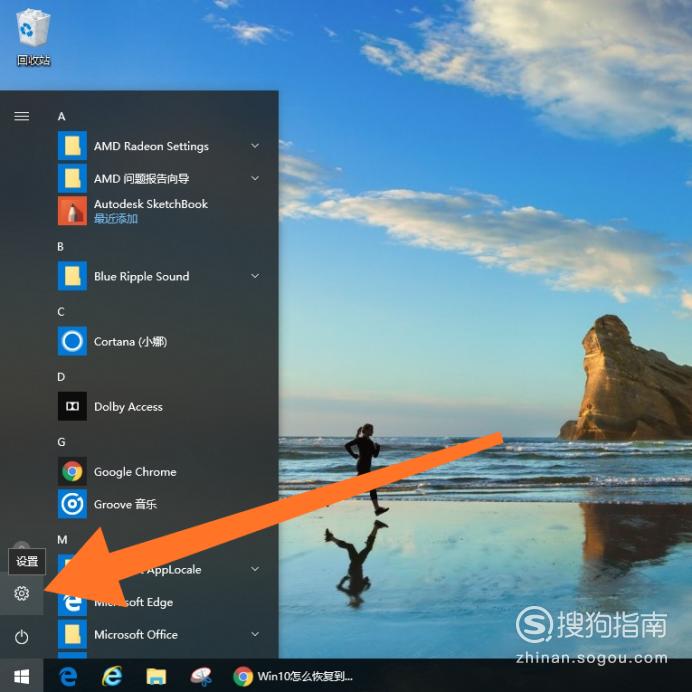Expand AMD 问题报告向导 chevron
The width and height of the screenshot is (692, 692).
coord(255,178)
